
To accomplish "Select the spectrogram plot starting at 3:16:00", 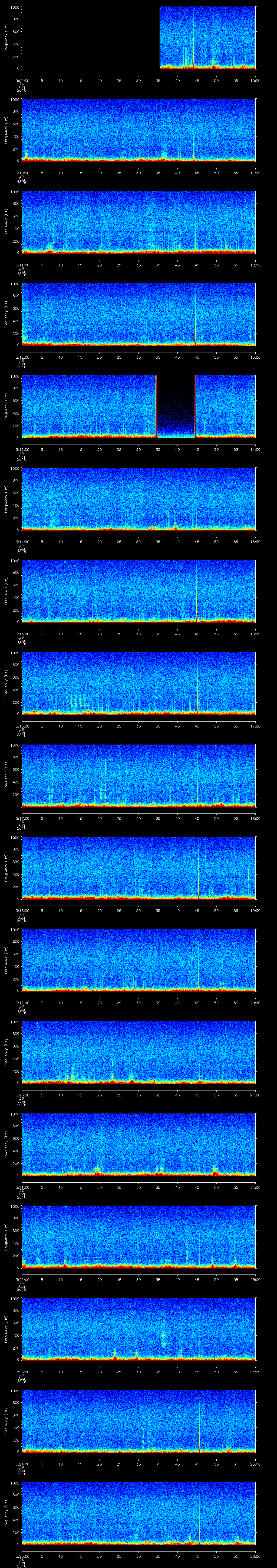I will (x=139, y=683).
